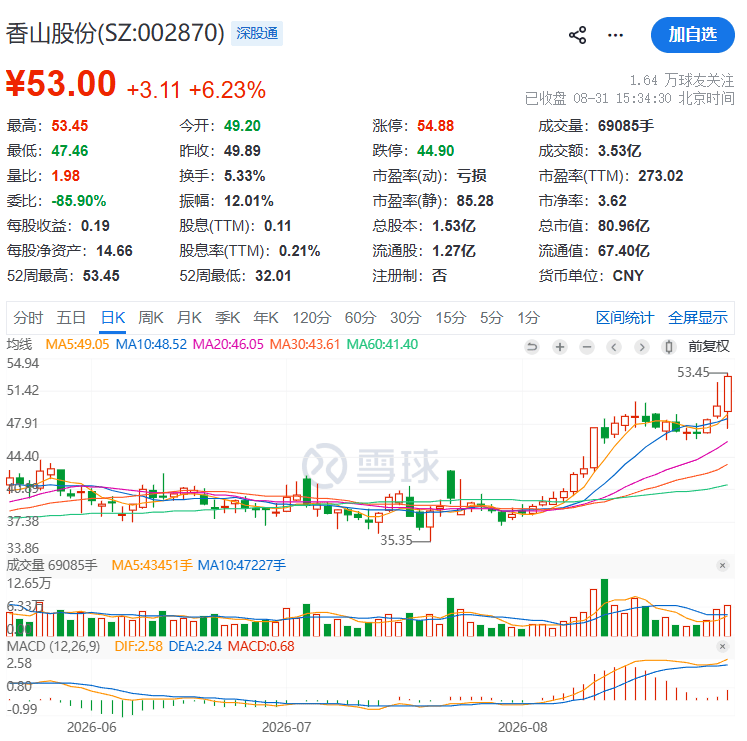Switch to 15分 interval
Screen dimensions: 747x741
(x=450, y=317)
